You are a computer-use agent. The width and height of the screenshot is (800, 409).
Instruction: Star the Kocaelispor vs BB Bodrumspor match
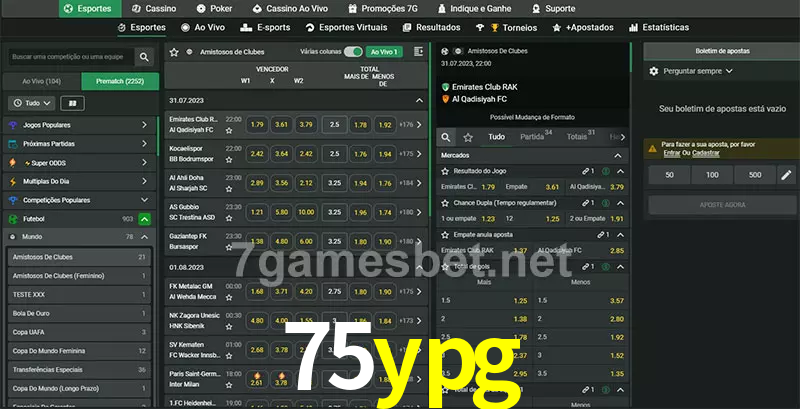pyautogui.click(x=229, y=160)
